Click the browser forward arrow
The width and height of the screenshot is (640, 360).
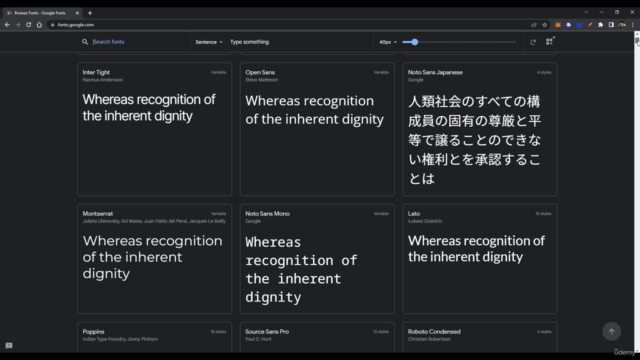click(18, 25)
